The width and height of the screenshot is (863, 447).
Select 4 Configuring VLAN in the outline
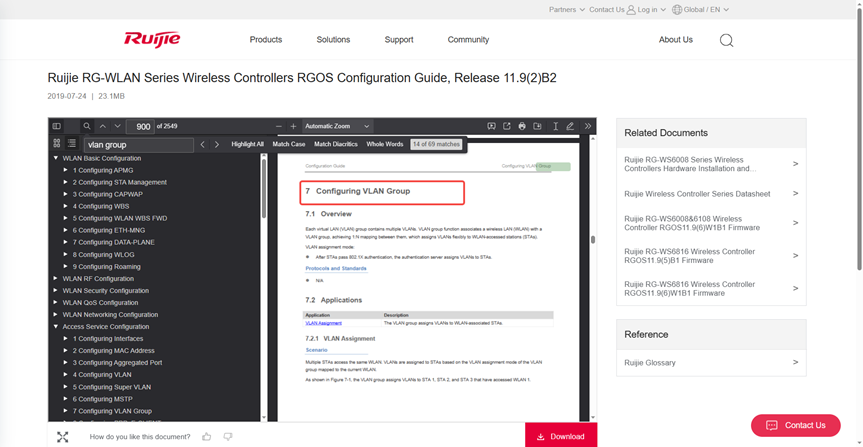[102, 374]
